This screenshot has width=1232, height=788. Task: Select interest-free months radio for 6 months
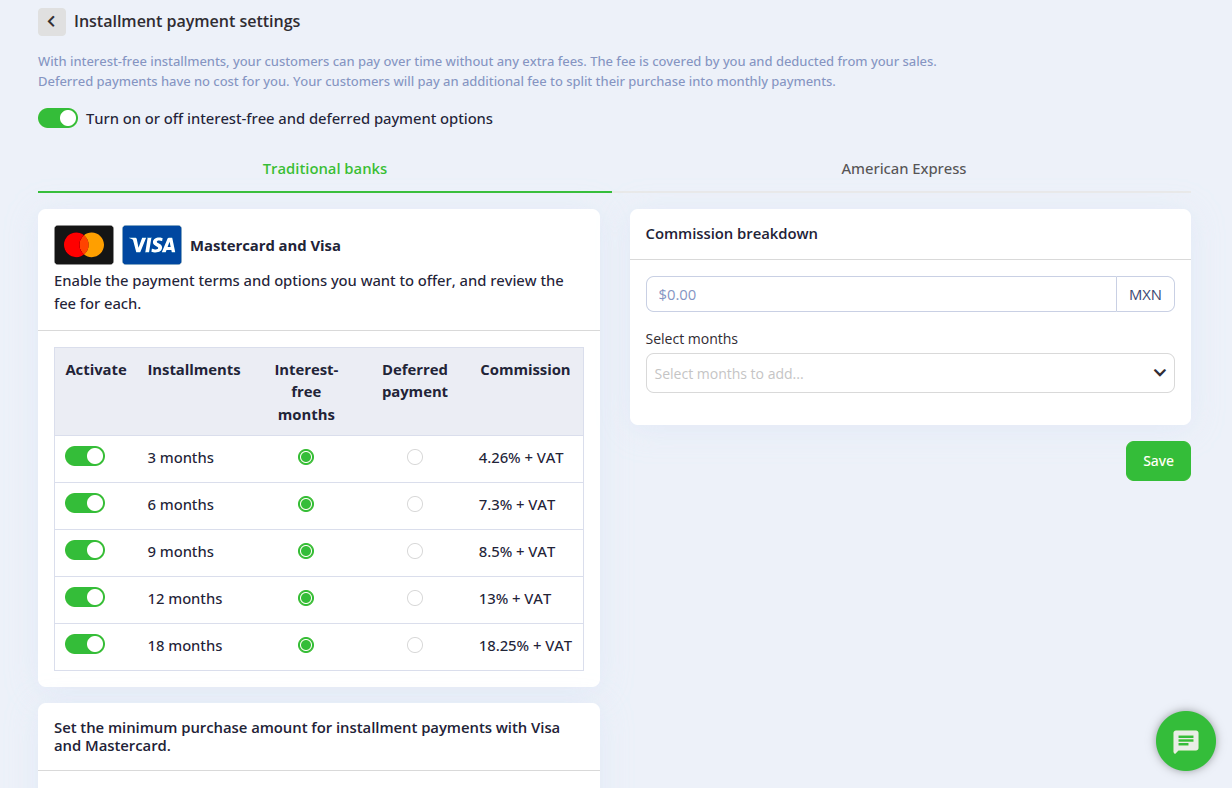(306, 504)
